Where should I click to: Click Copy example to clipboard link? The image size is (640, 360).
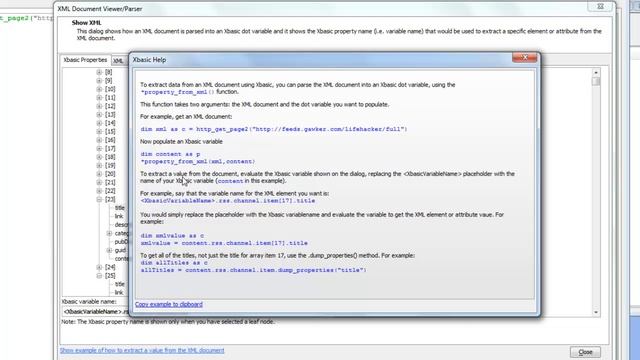tap(169, 304)
